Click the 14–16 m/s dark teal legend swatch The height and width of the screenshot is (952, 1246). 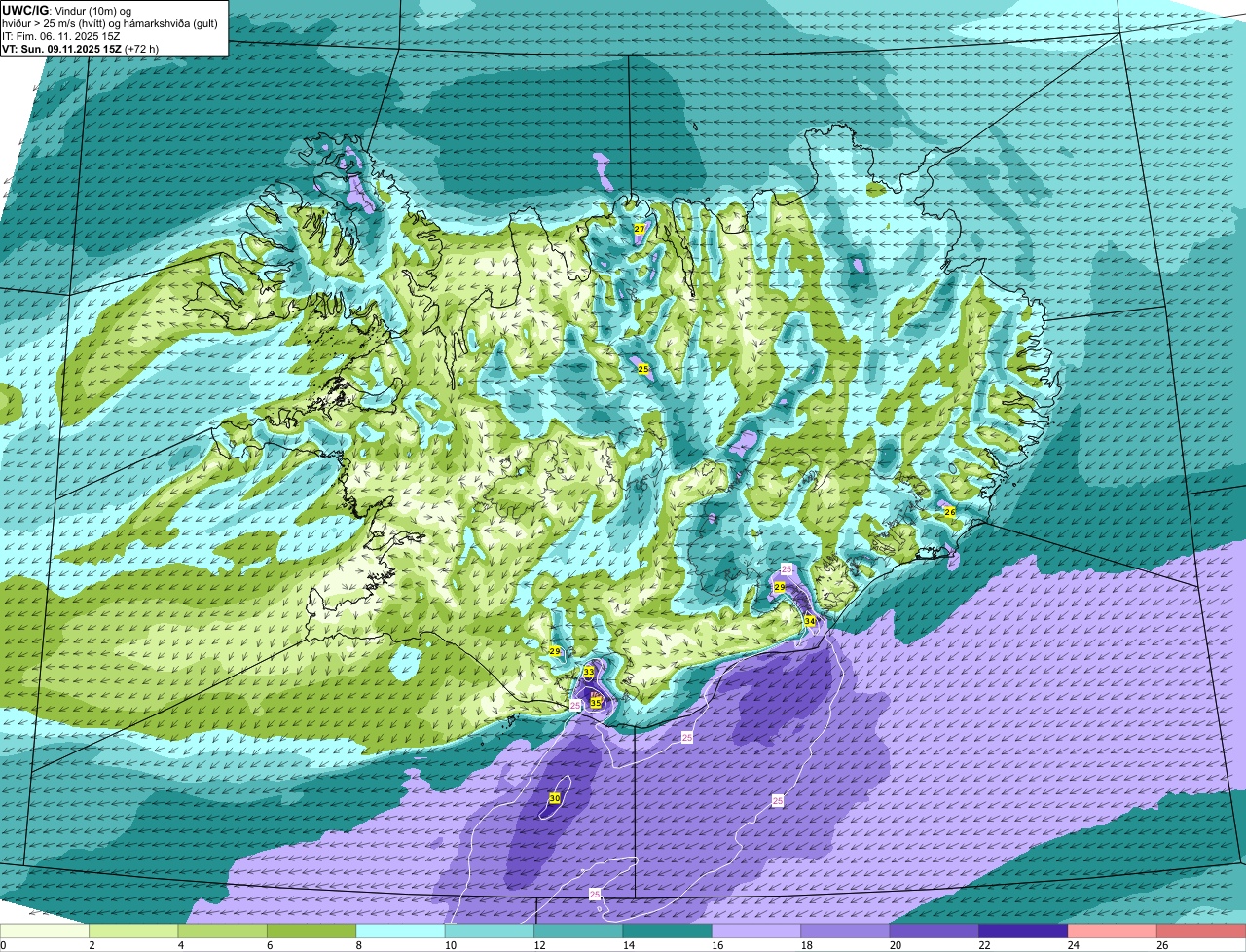(x=668, y=932)
